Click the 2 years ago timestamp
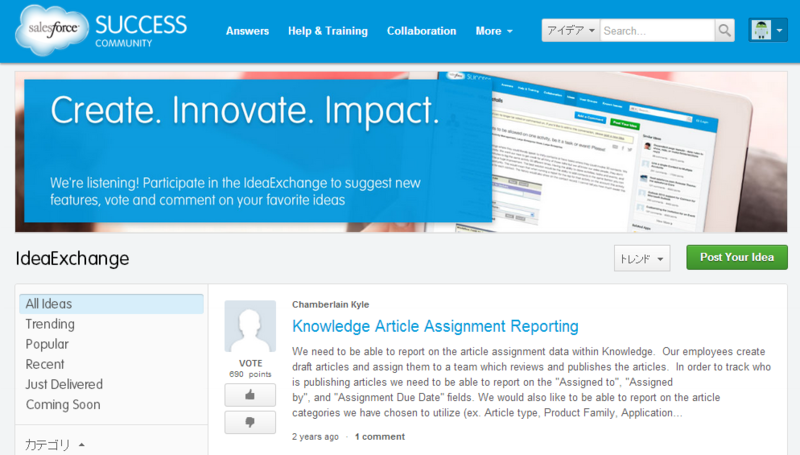 tap(315, 437)
